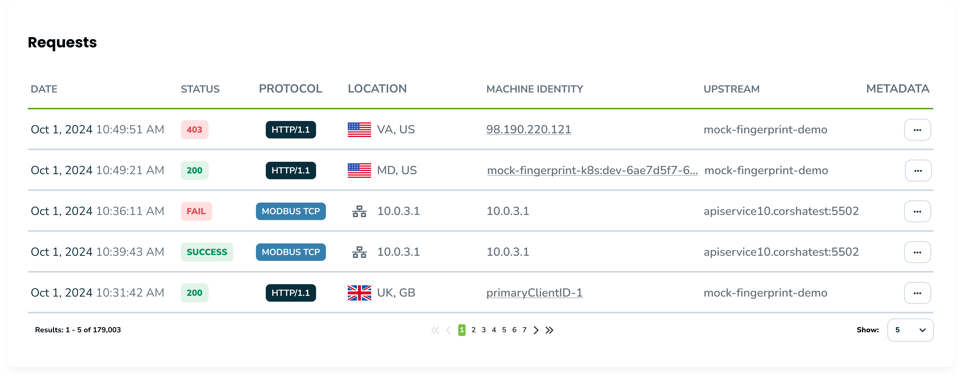Click the US flag beside MD, US
The image size is (961, 376).
click(x=359, y=171)
